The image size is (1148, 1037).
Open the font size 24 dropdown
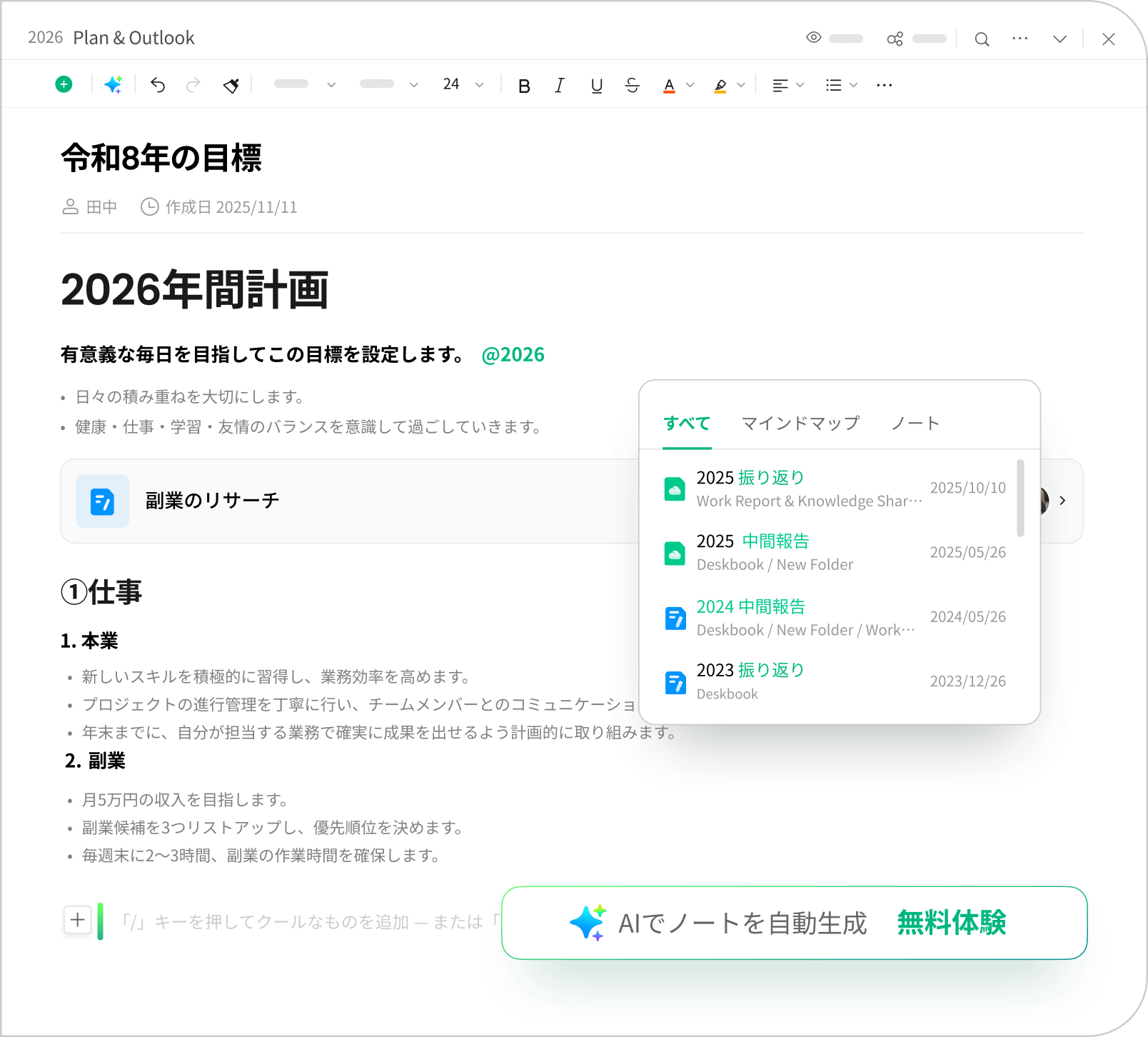coord(479,85)
